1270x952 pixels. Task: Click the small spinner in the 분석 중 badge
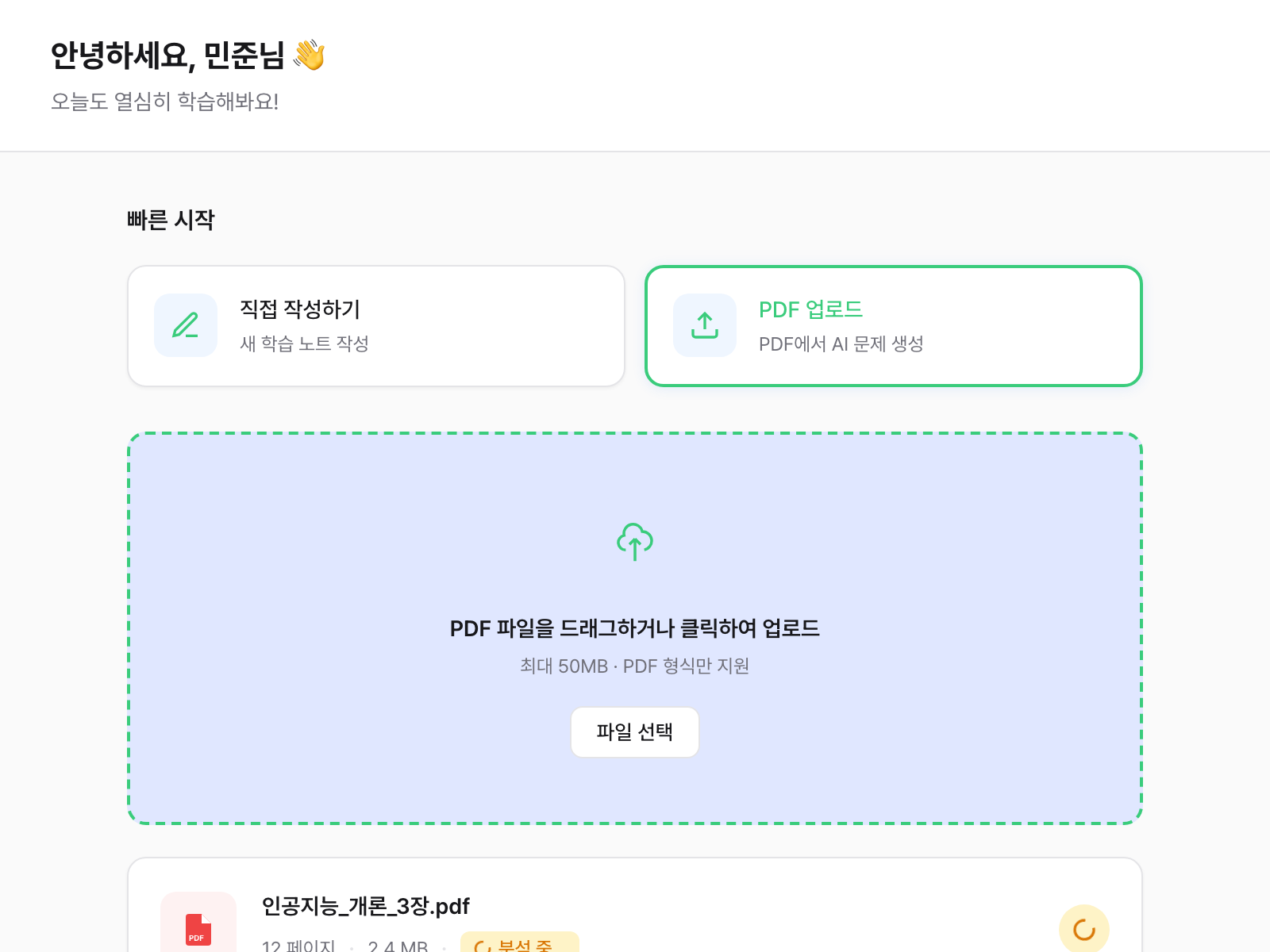coord(482,946)
